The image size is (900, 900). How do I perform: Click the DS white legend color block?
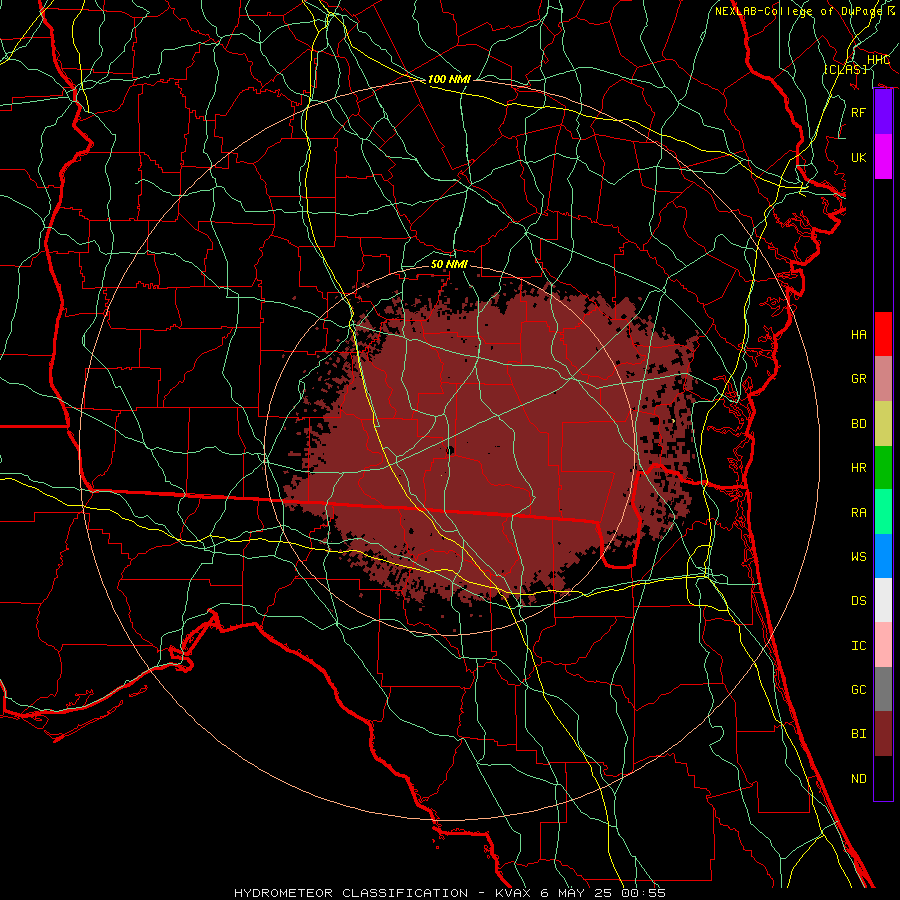pos(883,600)
